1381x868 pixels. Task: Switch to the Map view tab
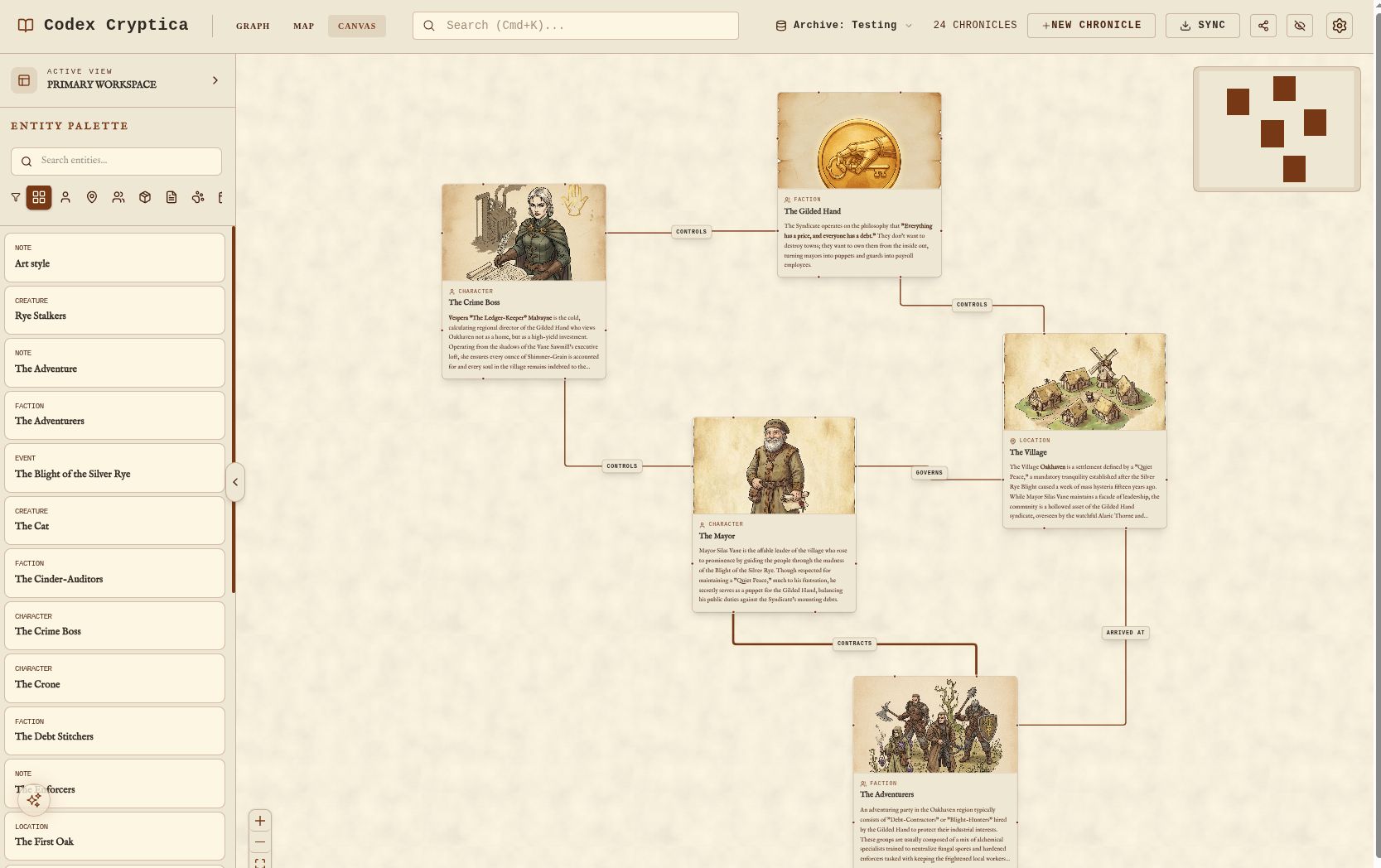(303, 26)
